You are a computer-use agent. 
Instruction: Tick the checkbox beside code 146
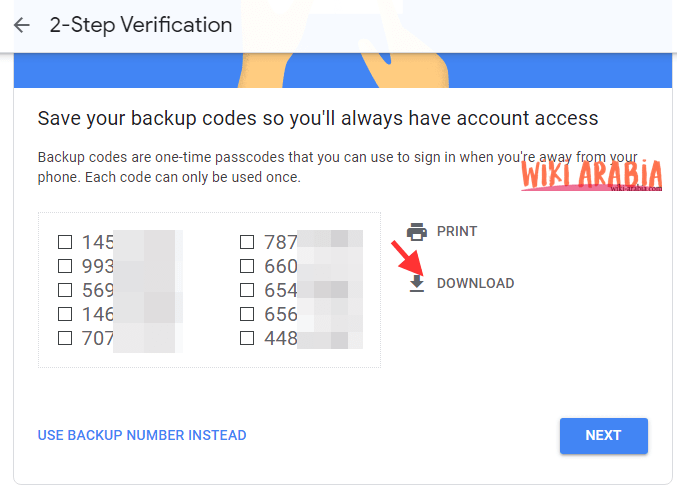click(x=65, y=314)
